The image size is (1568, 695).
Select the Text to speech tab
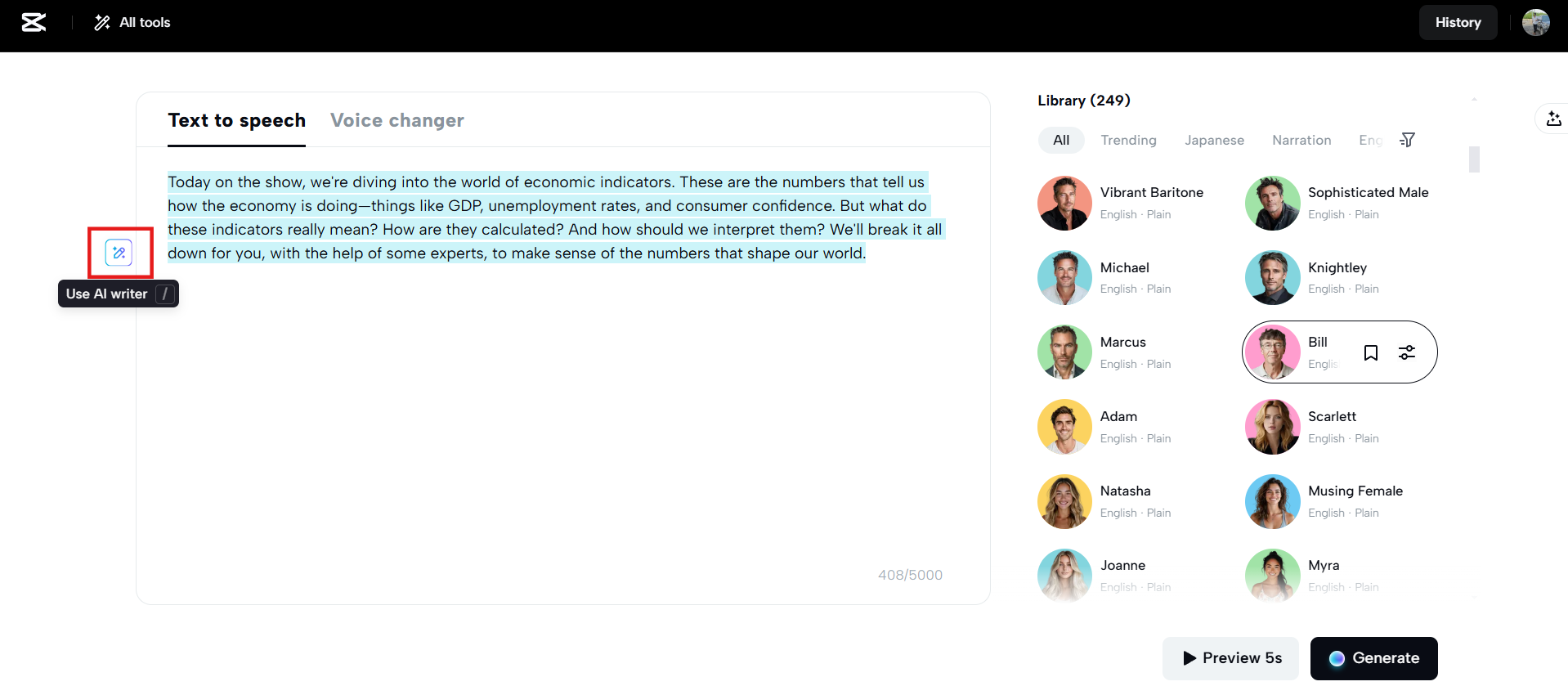tap(236, 120)
